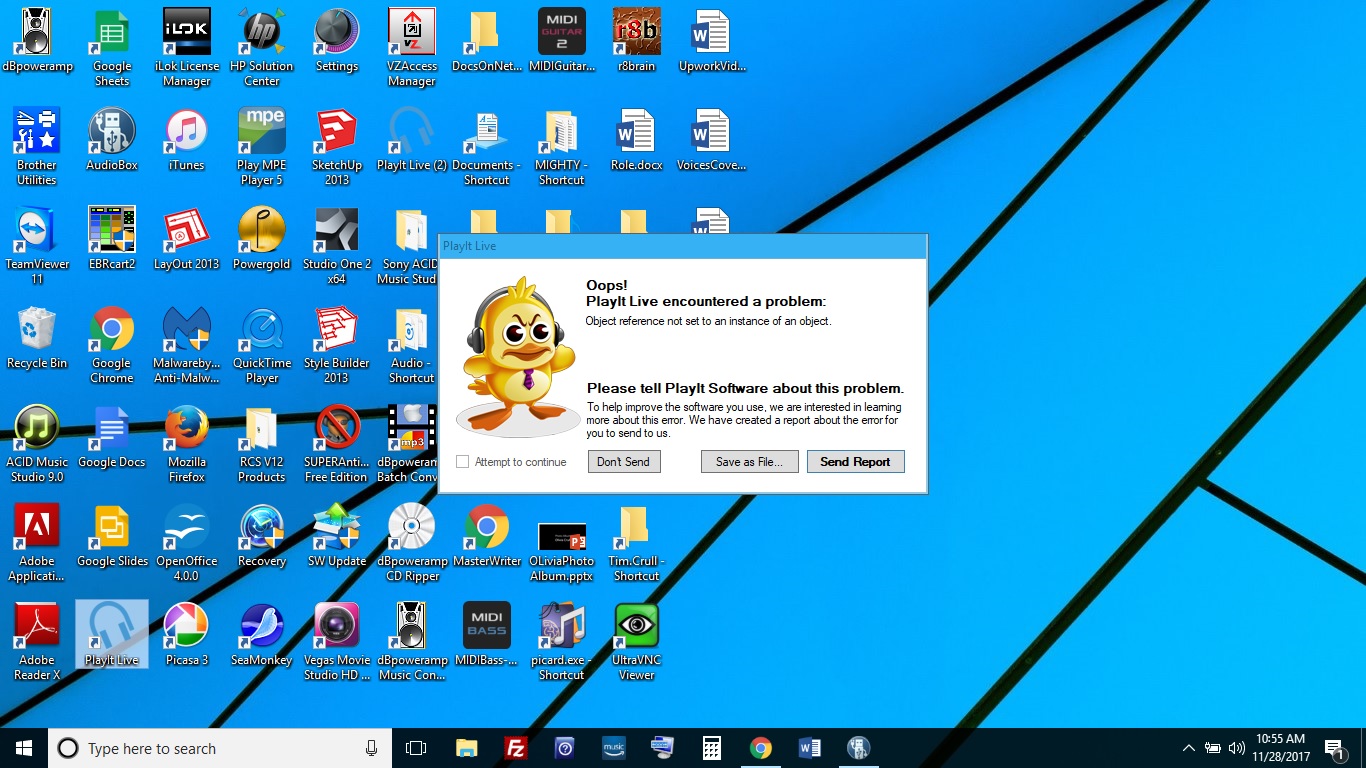This screenshot has width=1366, height=768.
Task: Select the EBRcart2 desktop icon
Action: (x=112, y=239)
